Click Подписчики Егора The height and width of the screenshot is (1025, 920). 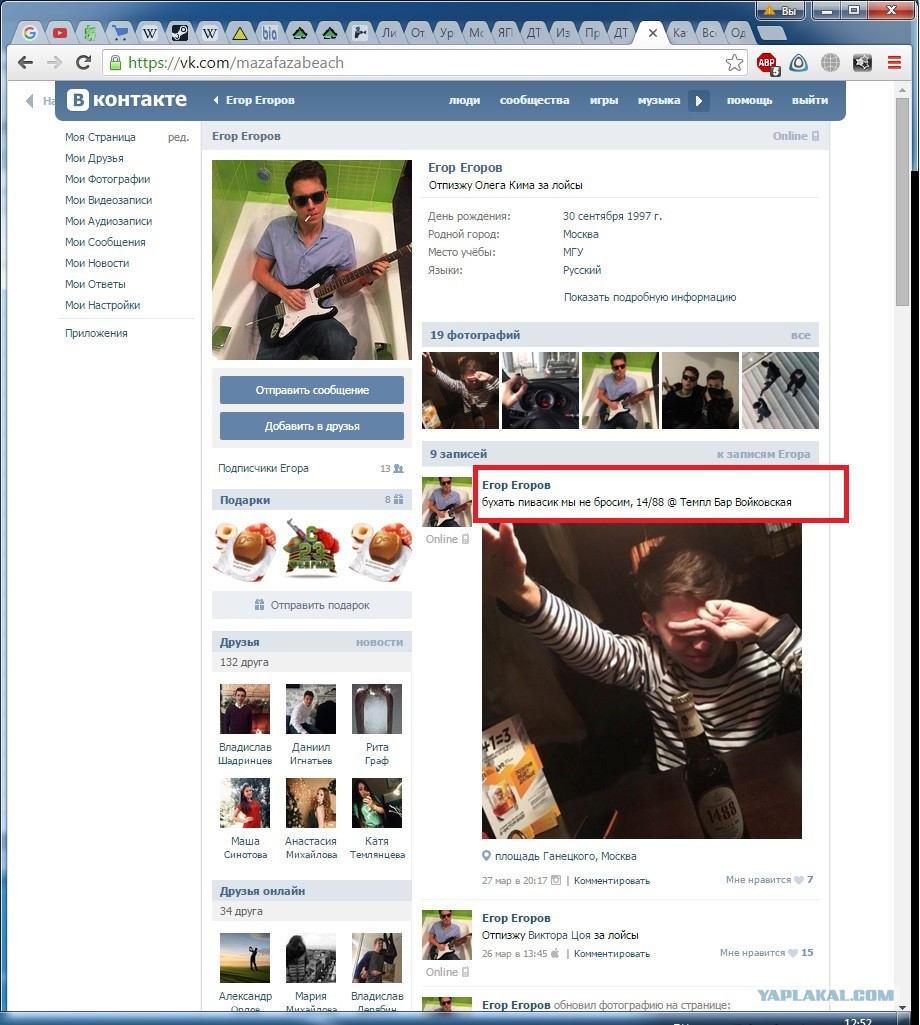[263, 469]
